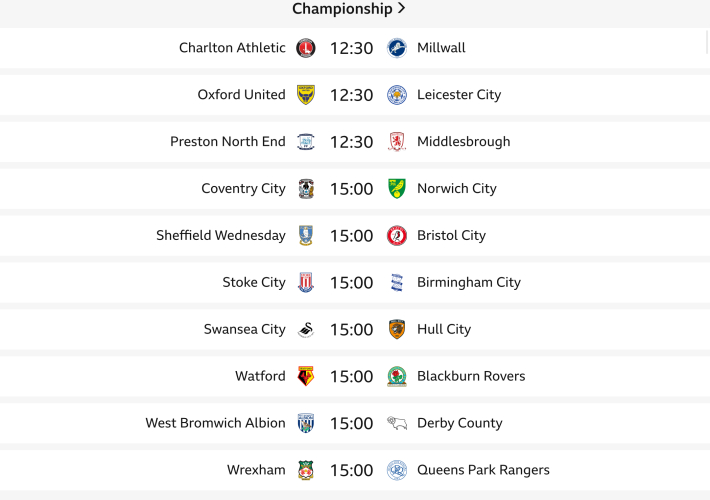Click the Watford club crest
The width and height of the screenshot is (710, 500).
click(306, 377)
